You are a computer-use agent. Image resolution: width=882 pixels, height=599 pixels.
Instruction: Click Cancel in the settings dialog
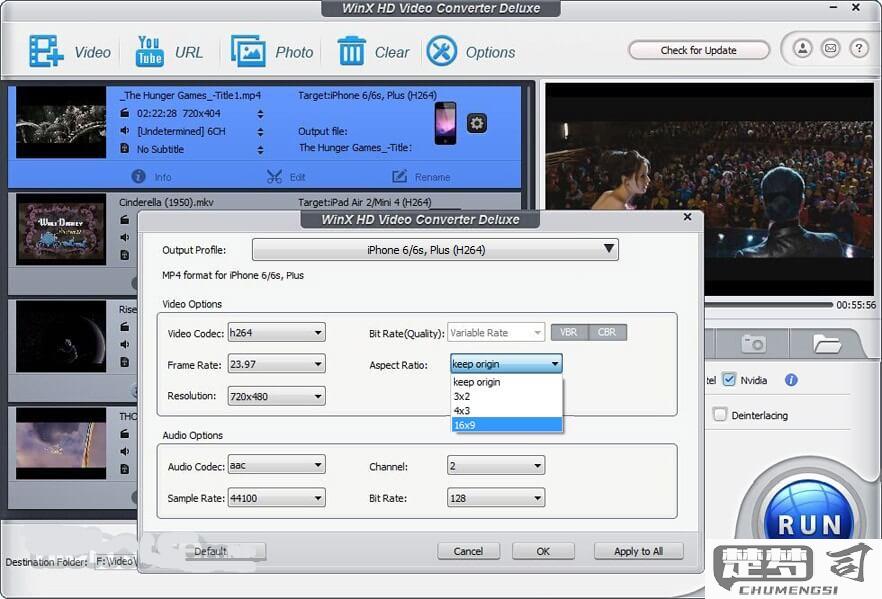tap(469, 551)
